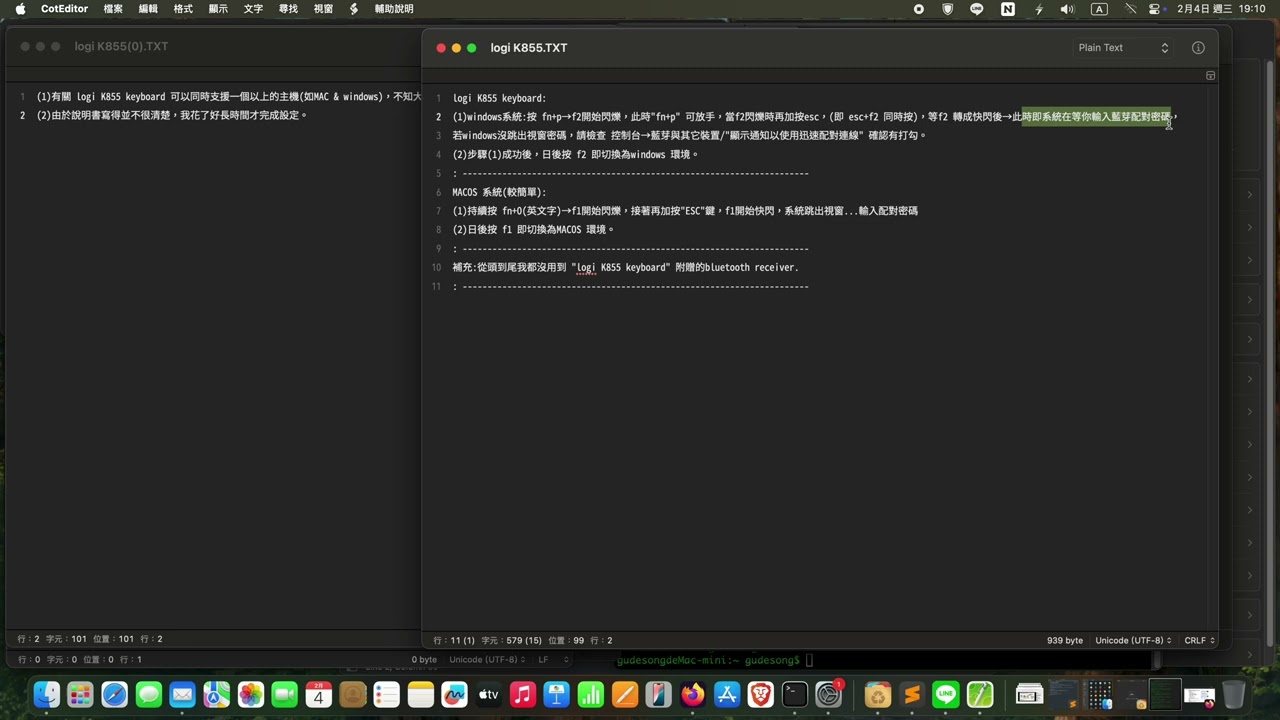Click line 1 text logi K855 keyboard:
Viewport: 1280px width, 720px height.
499,98
